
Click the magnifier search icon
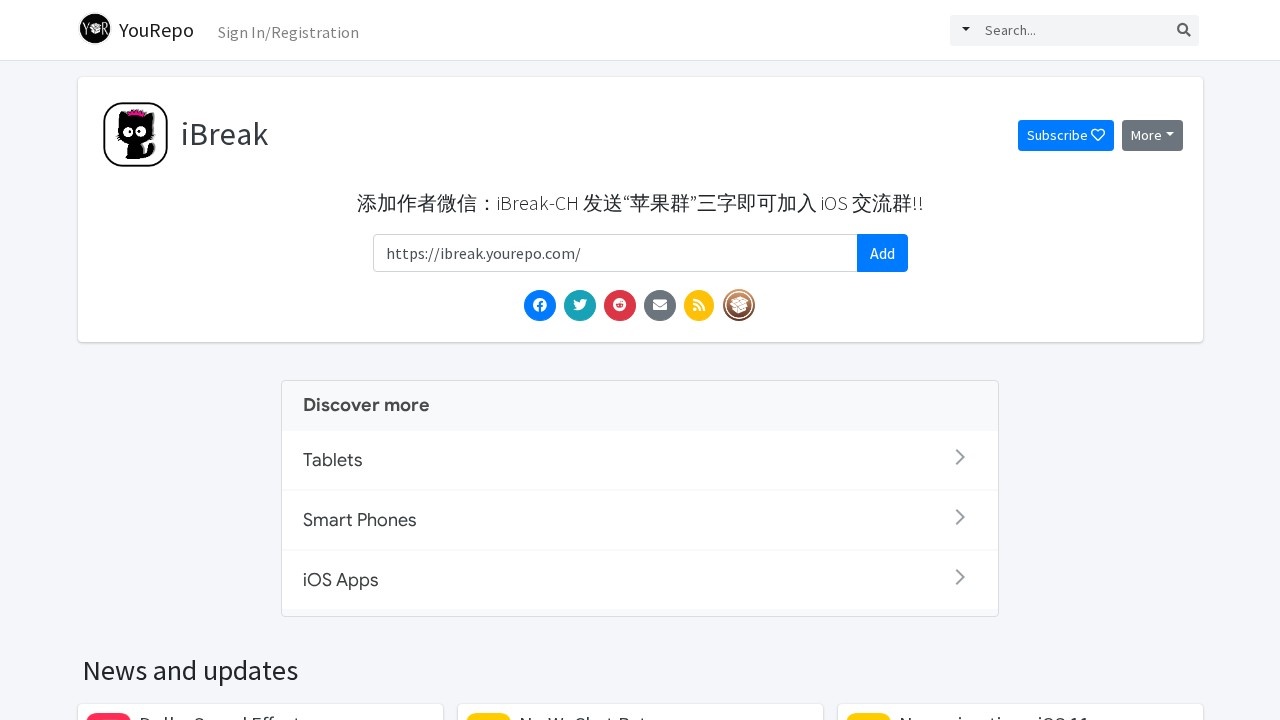point(1184,30)
